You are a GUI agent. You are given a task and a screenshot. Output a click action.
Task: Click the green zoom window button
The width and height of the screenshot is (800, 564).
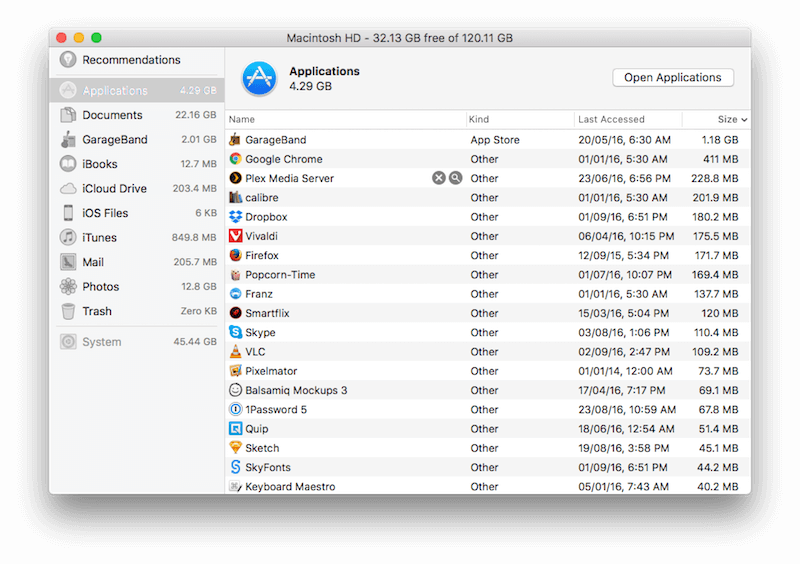pos(97,38)
